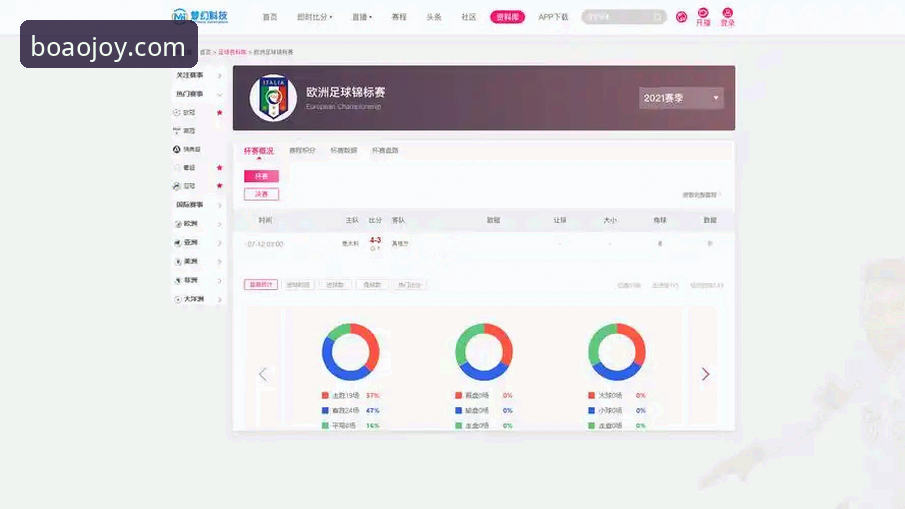The height and width of the screenshot is (509, 905).
Task: Open the 数据 column icon in match row
Action: coord(710,244)
